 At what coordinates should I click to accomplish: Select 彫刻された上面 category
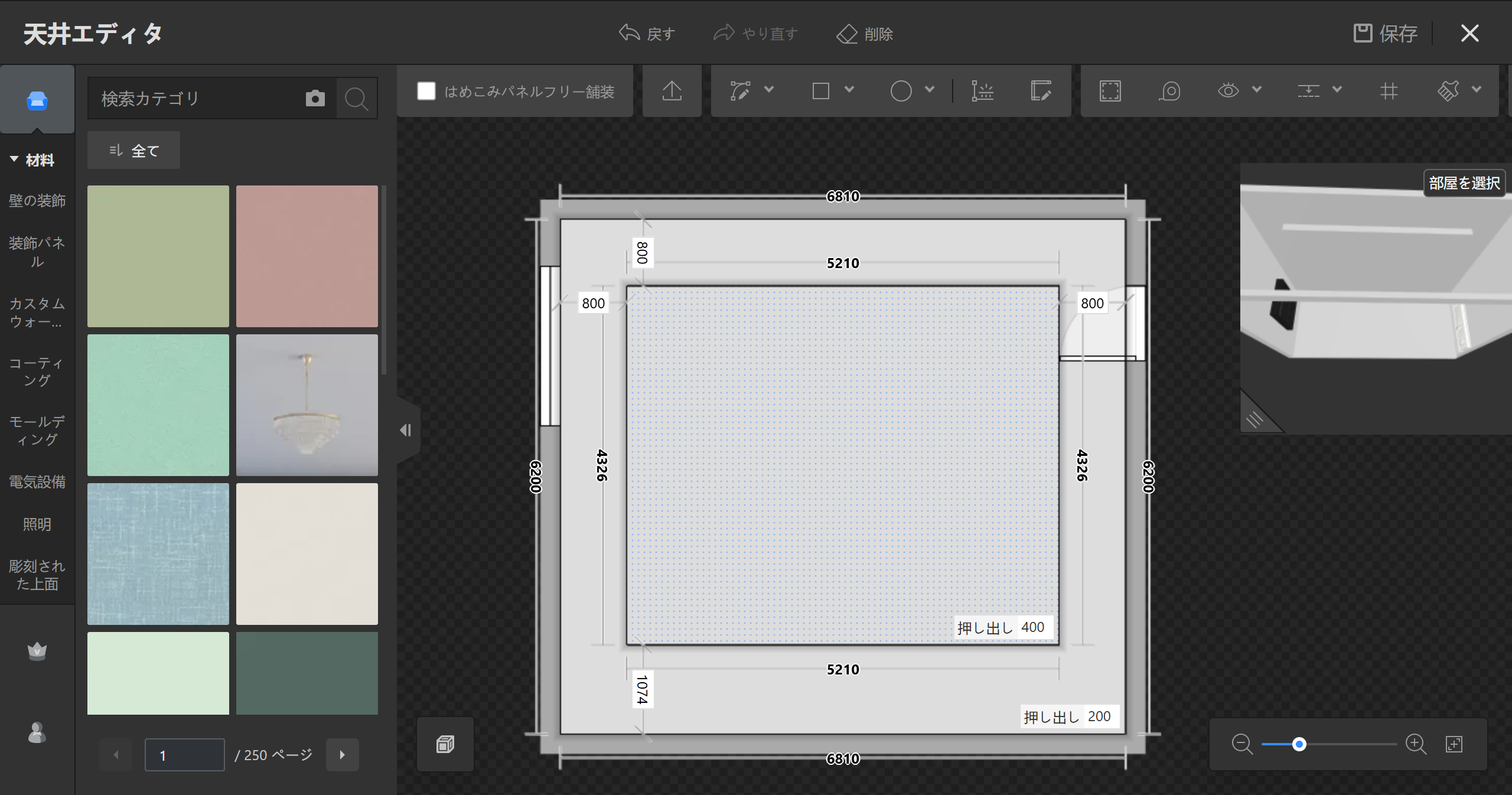coord(37,575)
